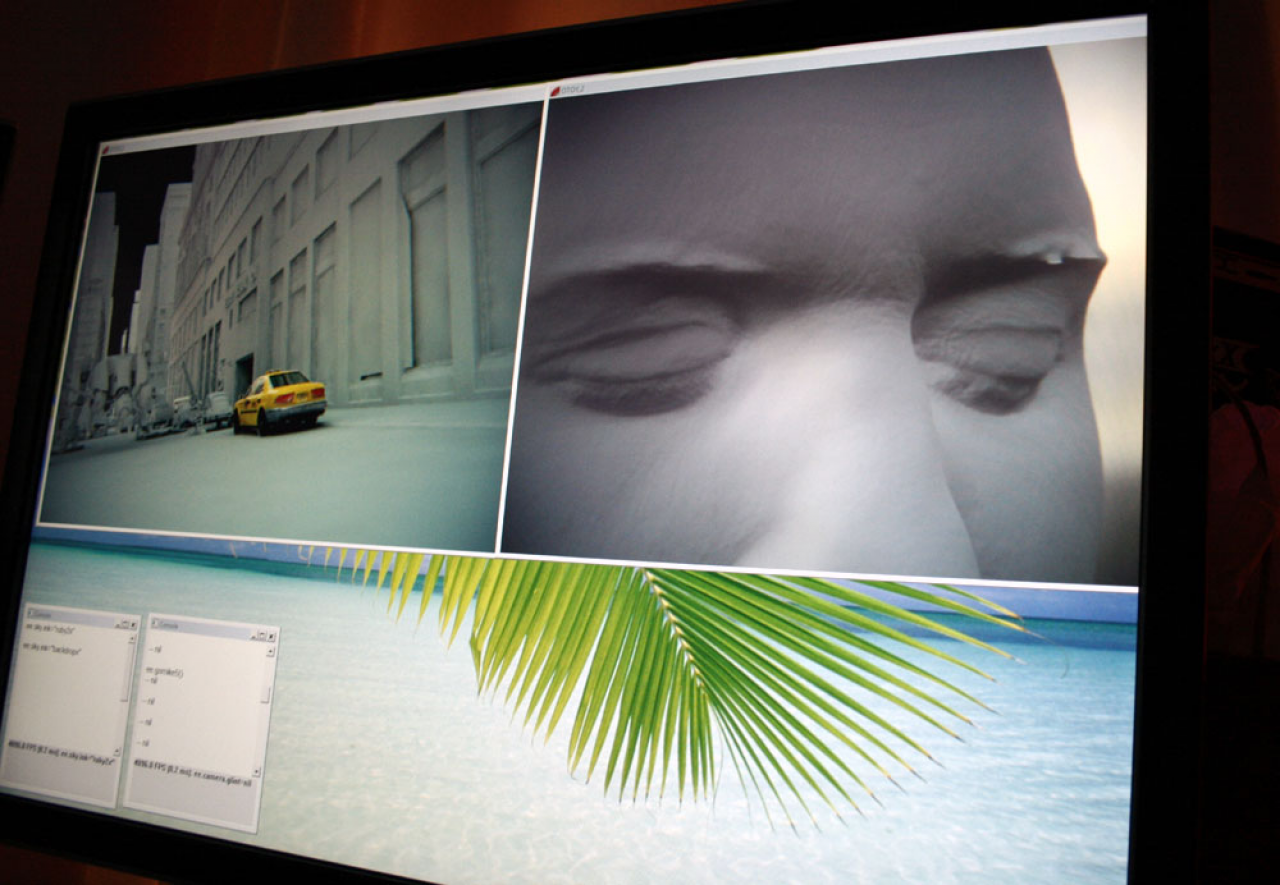Maximize the left console window
Image resolution: width=1280 pixels, height=885 pixels.
(125, 624)
